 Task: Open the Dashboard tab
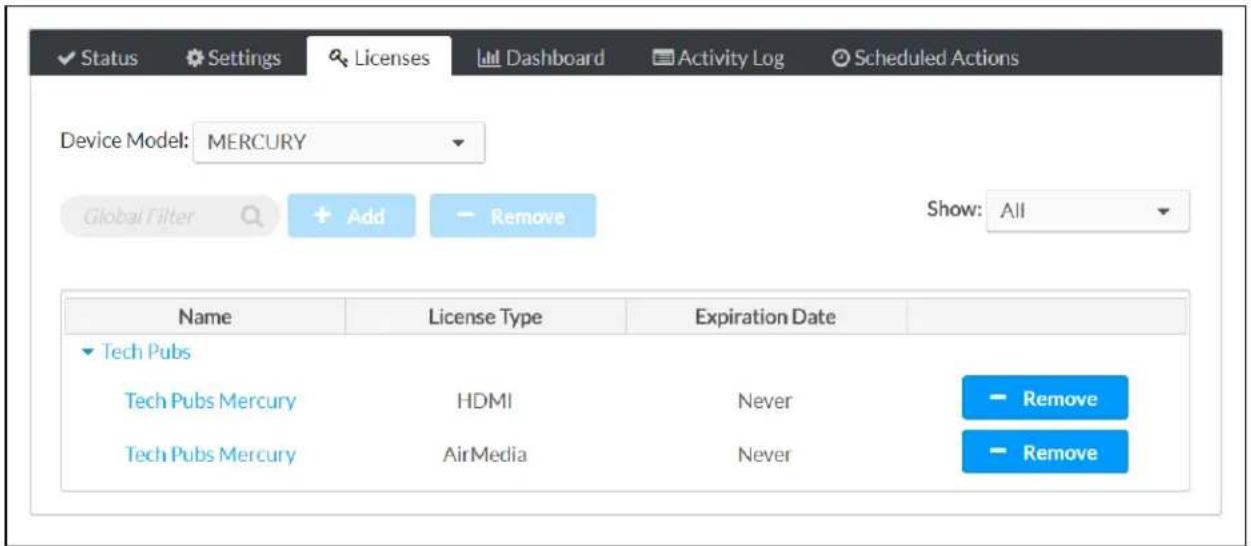tap(540, 58)
